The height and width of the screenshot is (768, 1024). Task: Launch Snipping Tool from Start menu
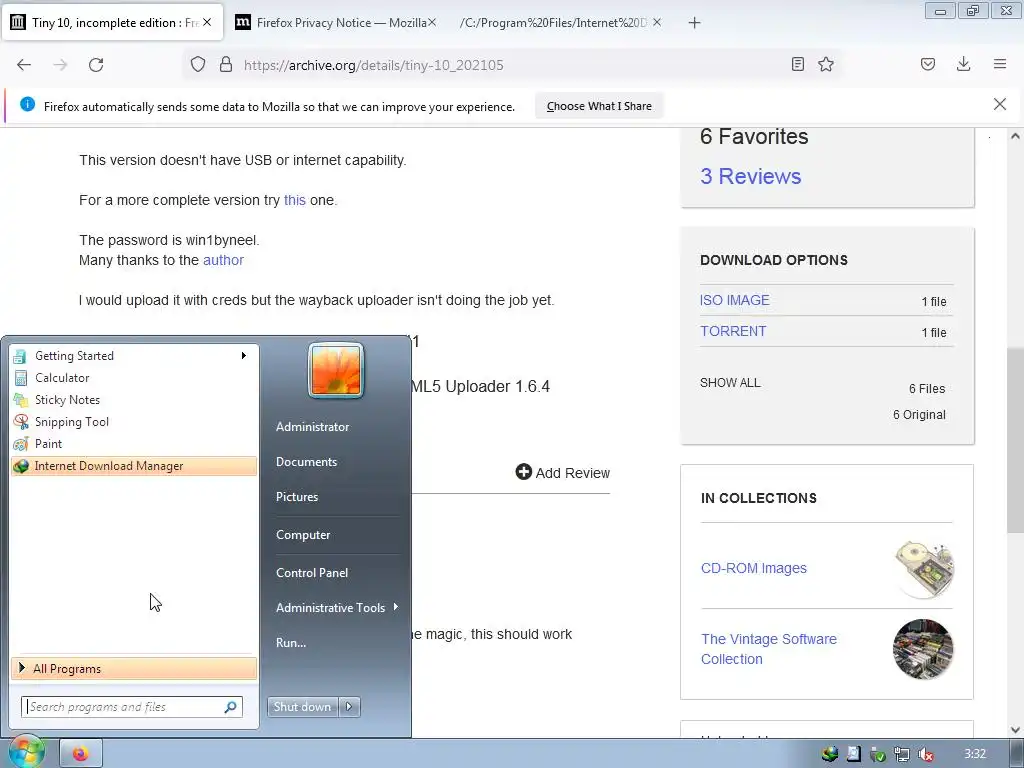point(134,422)
